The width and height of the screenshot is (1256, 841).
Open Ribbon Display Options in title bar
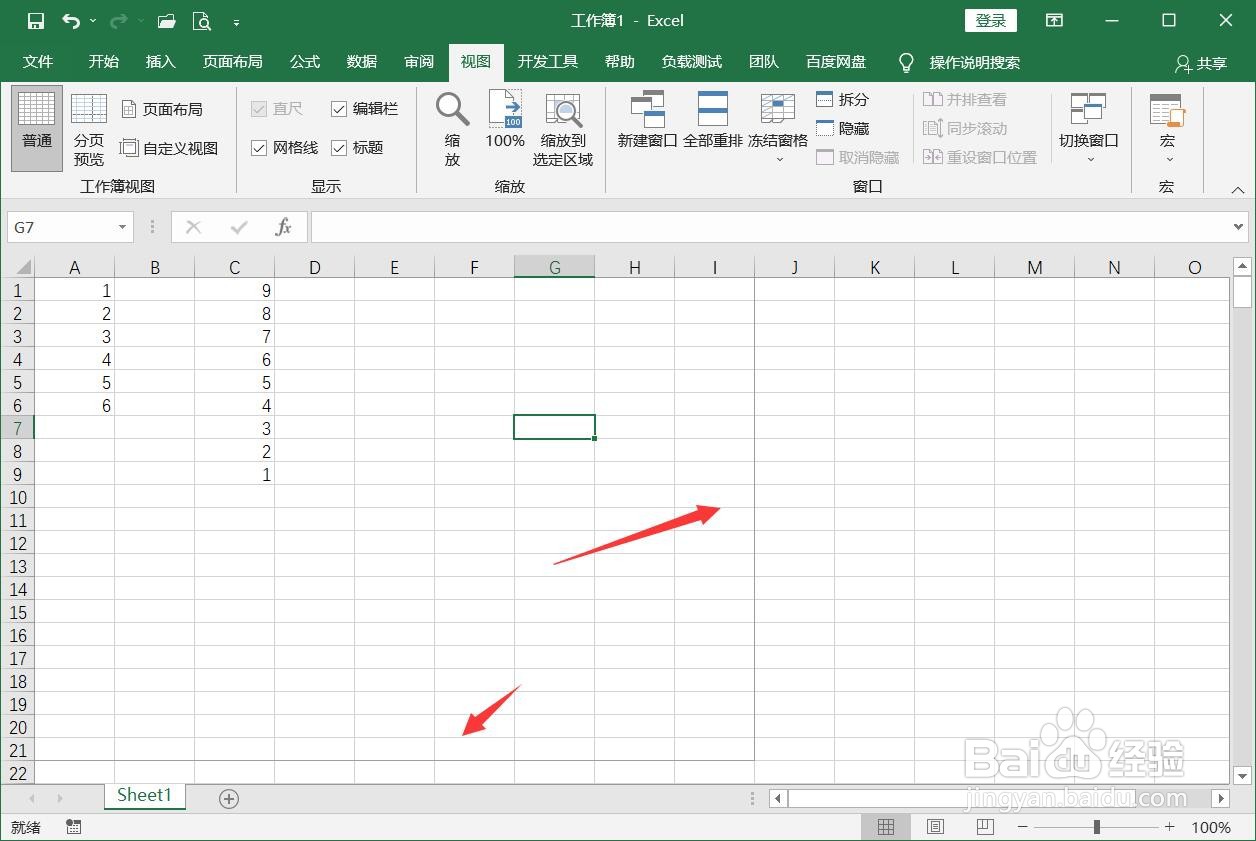[x=1054, y=20]
